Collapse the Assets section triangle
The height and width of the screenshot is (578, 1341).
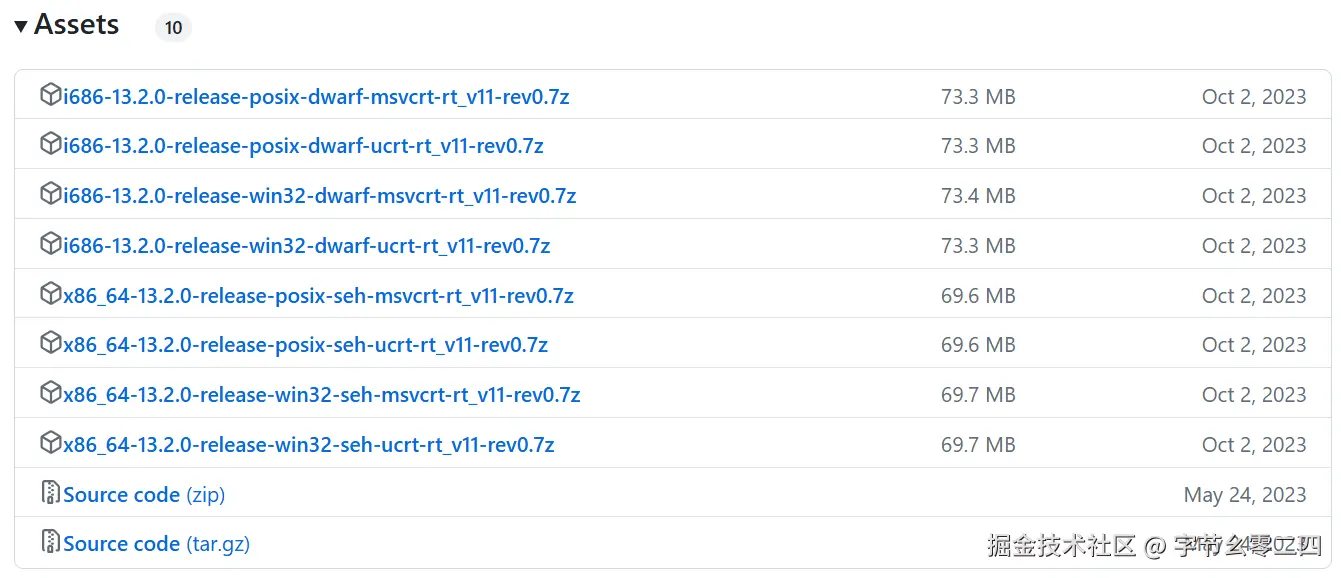point(21,26)
